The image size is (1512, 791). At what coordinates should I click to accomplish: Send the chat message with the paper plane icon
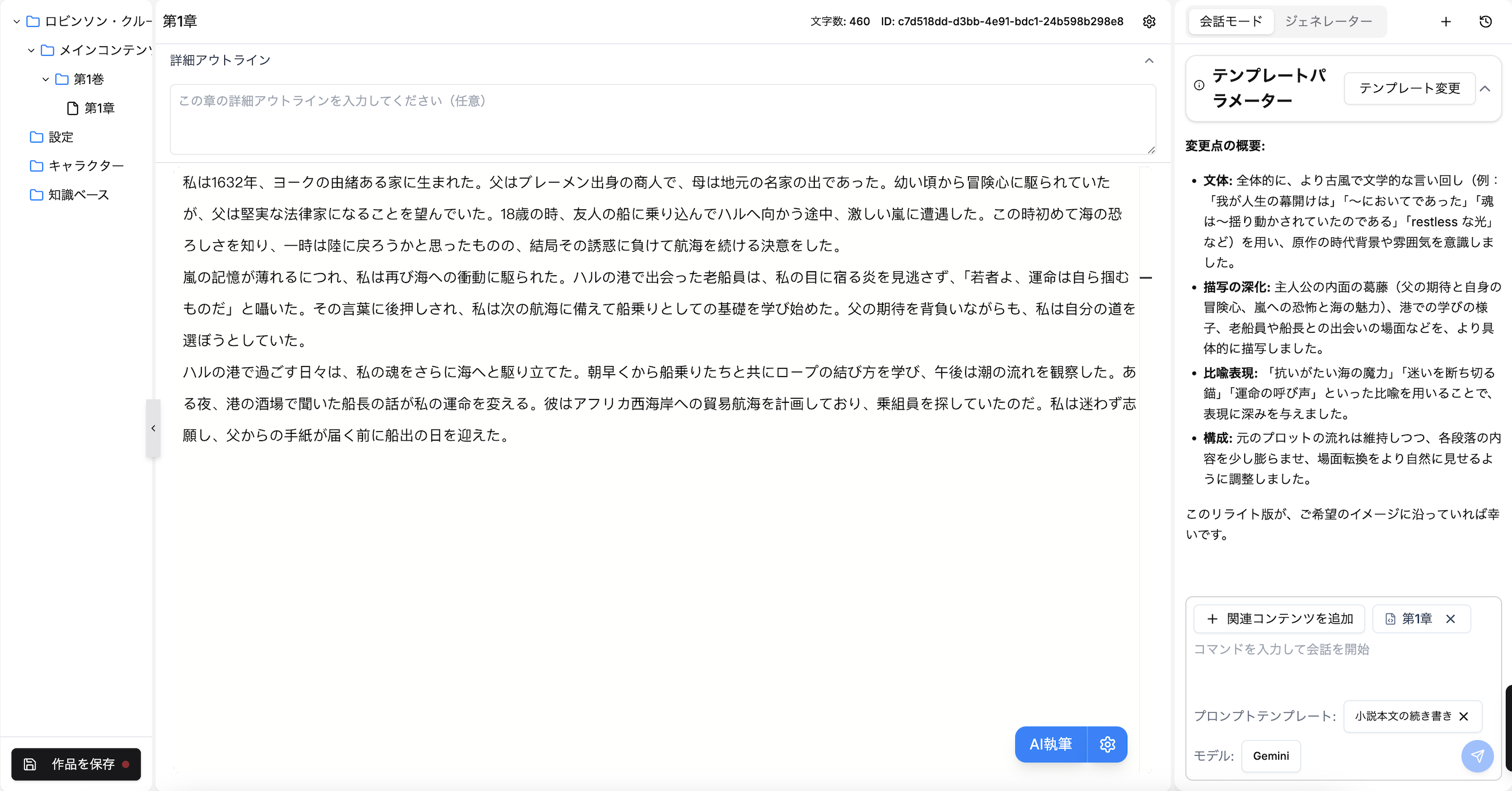(1478, 757)
